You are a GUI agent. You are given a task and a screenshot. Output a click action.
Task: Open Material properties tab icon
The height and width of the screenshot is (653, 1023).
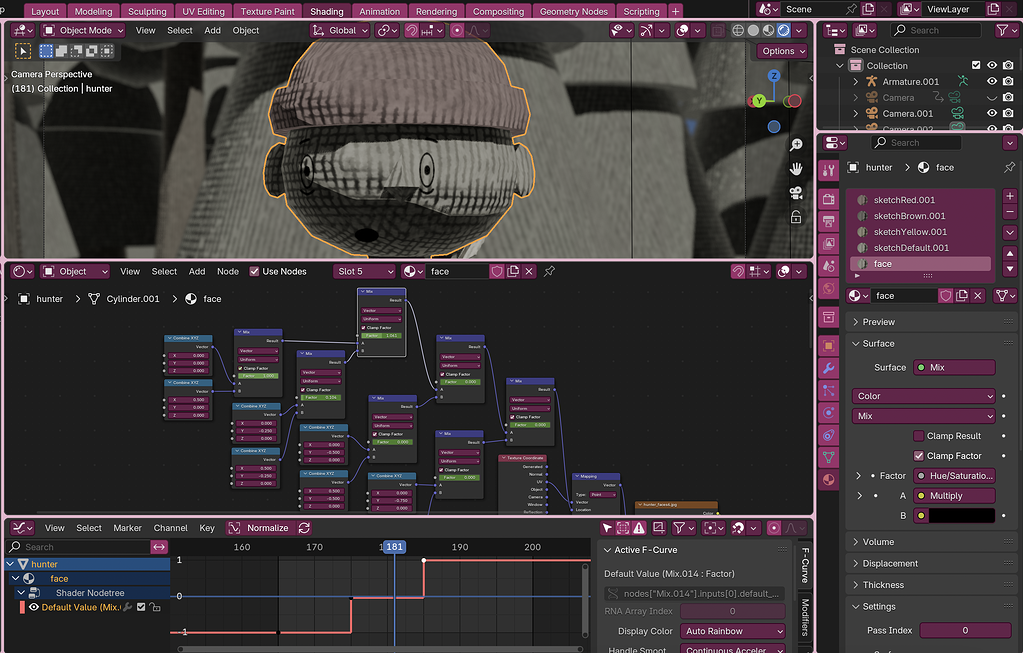(829, 479)
